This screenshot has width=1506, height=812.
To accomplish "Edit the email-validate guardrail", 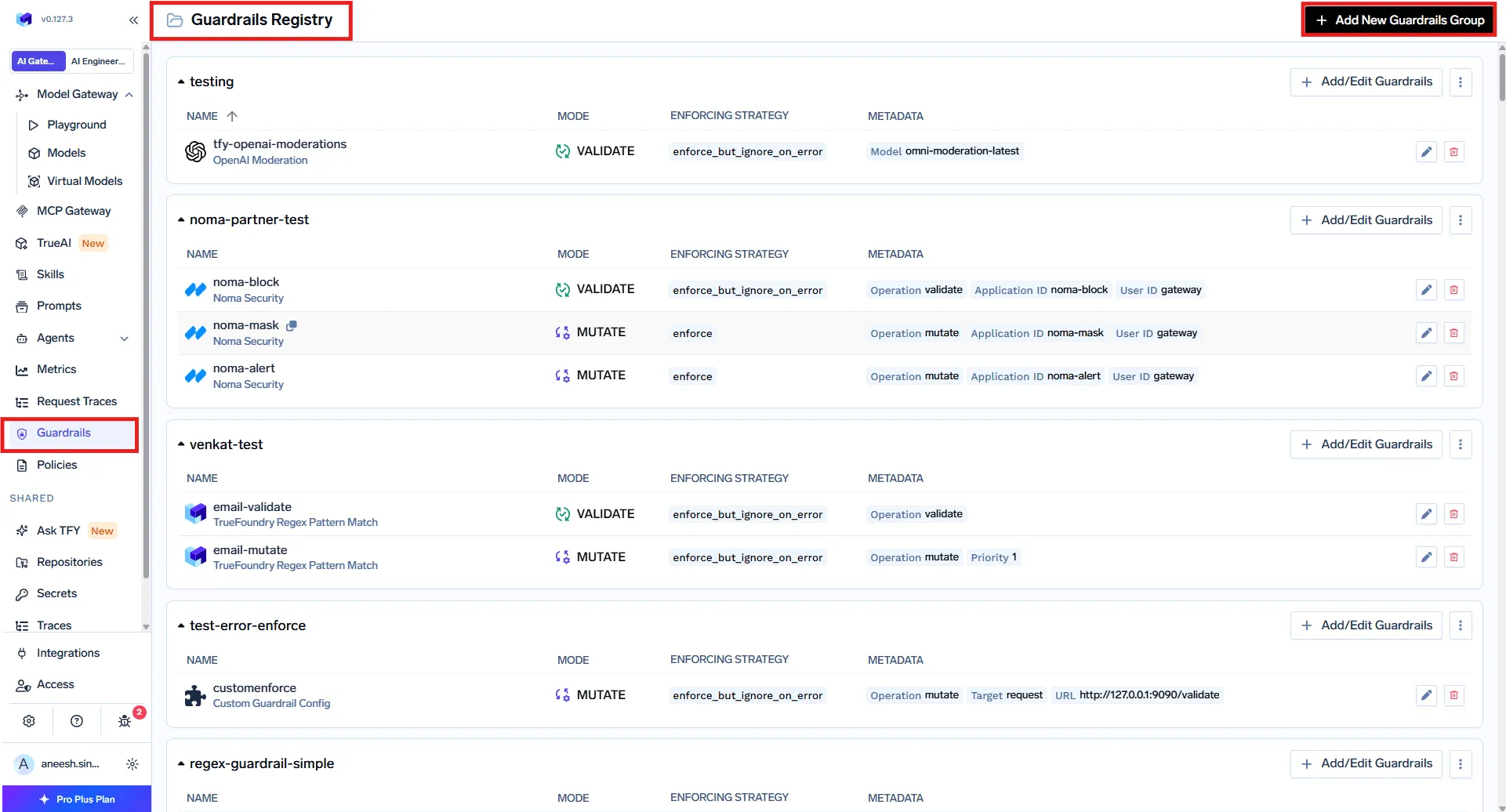I will (x=1426, y=514).
